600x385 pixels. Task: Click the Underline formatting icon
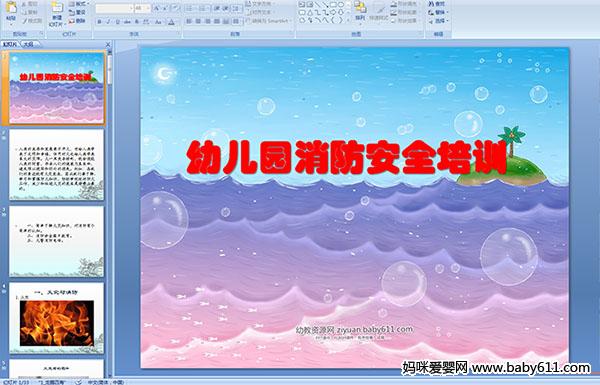[117, 22]
